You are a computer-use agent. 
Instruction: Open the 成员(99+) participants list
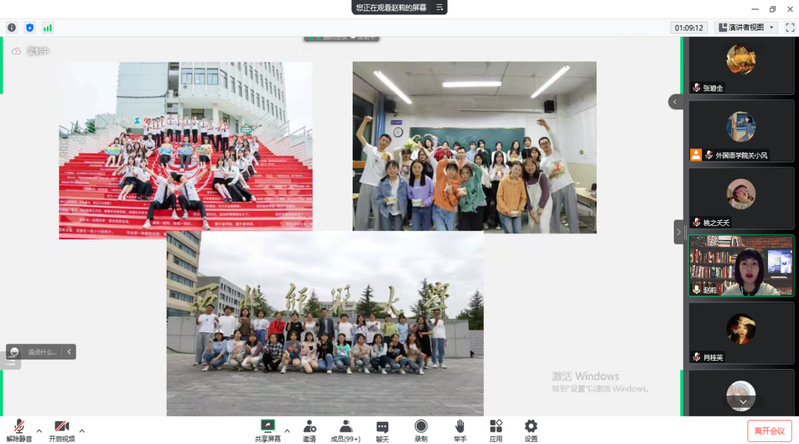point(345,429)
